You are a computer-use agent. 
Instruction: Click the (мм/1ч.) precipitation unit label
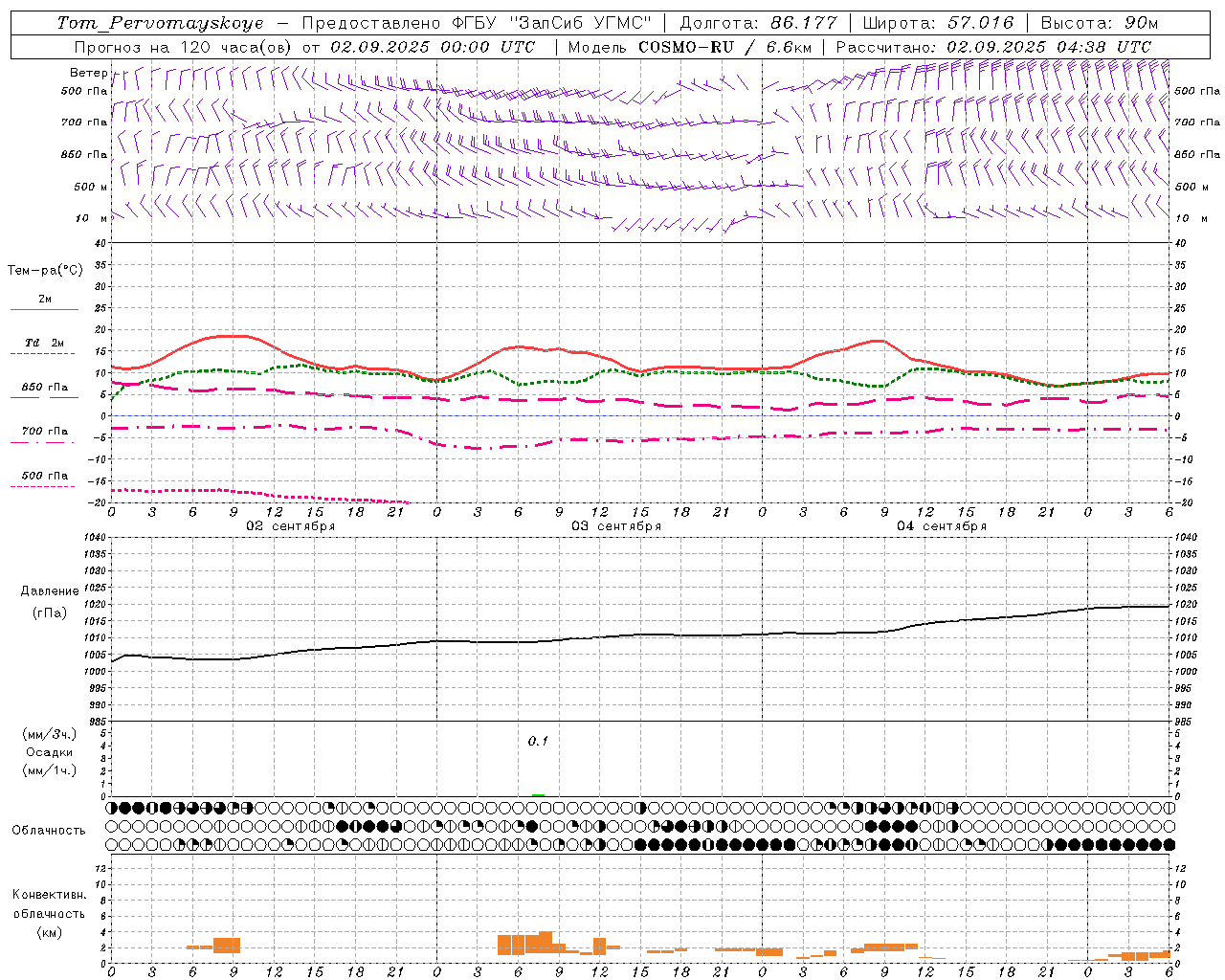click(50, 770)
